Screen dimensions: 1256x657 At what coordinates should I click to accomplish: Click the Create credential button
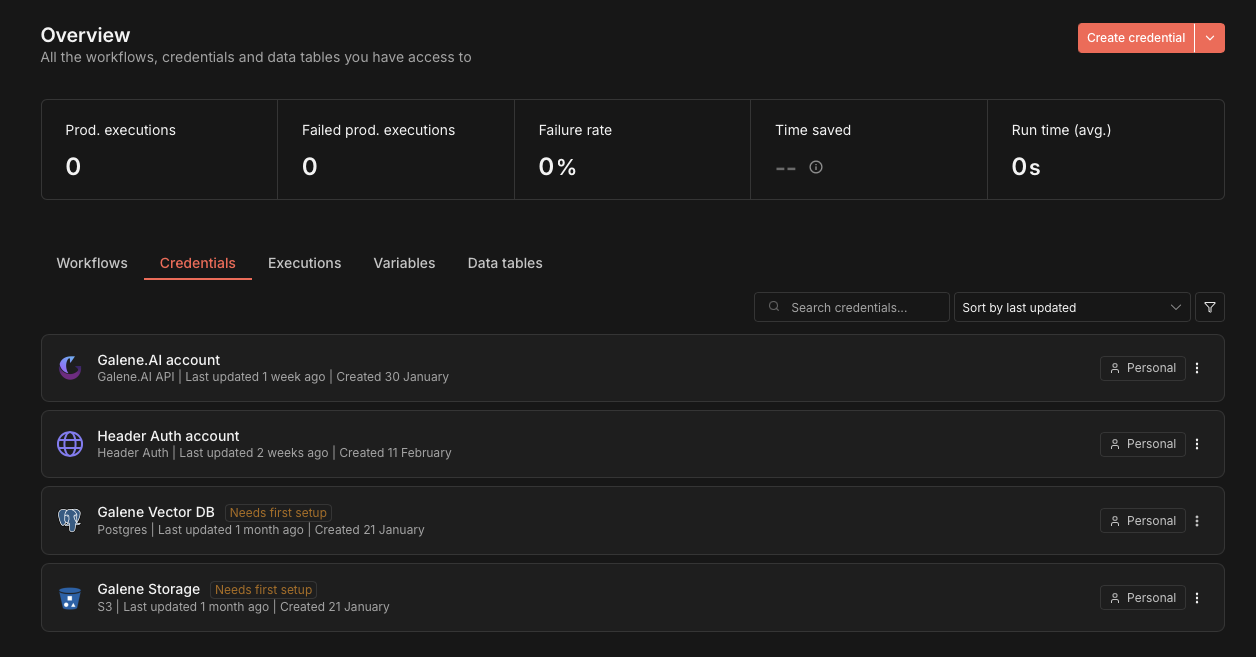[1135, 37]
